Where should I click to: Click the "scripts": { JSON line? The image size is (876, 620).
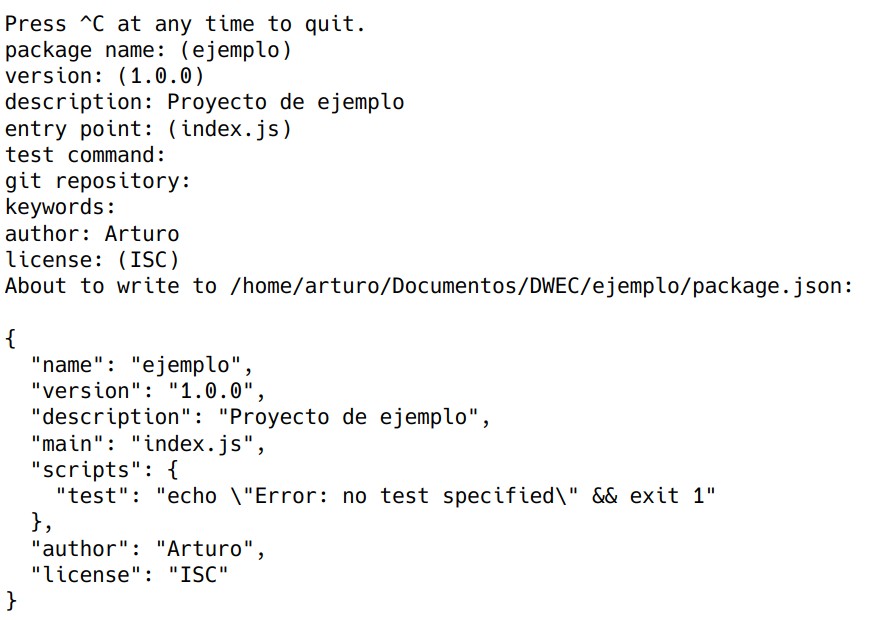tap(104, 469)
